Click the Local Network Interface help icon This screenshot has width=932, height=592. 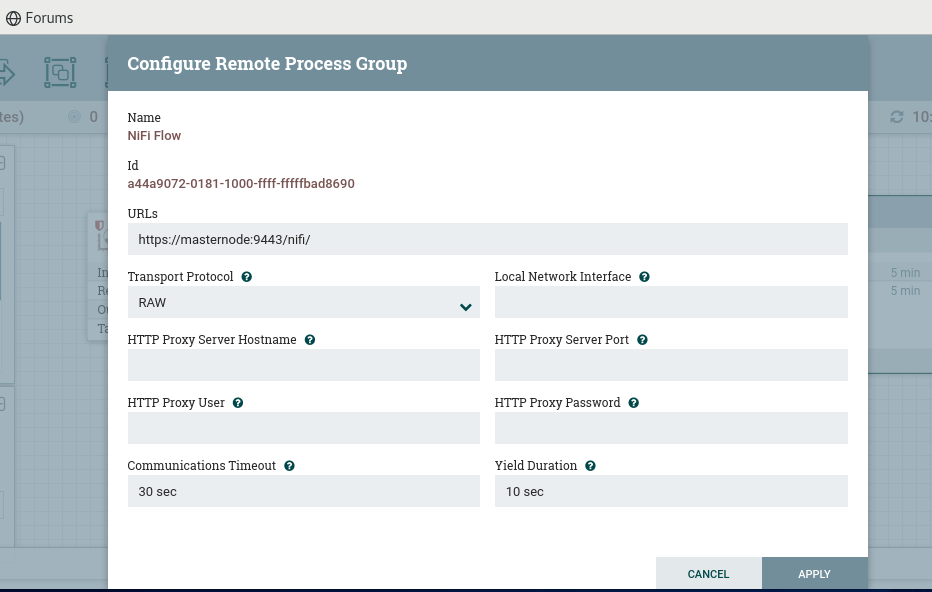(644, 277)
